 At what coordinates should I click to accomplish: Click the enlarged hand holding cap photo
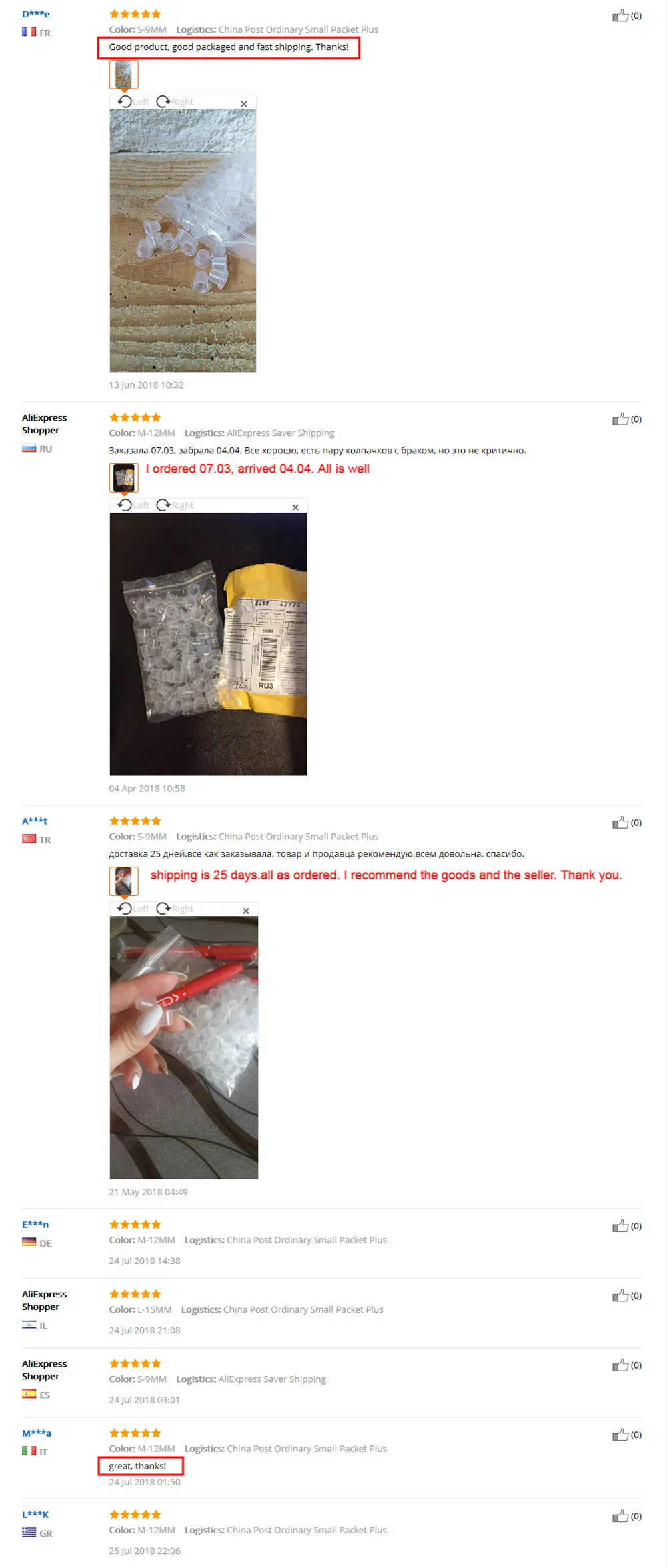[x=184, y=1047]
